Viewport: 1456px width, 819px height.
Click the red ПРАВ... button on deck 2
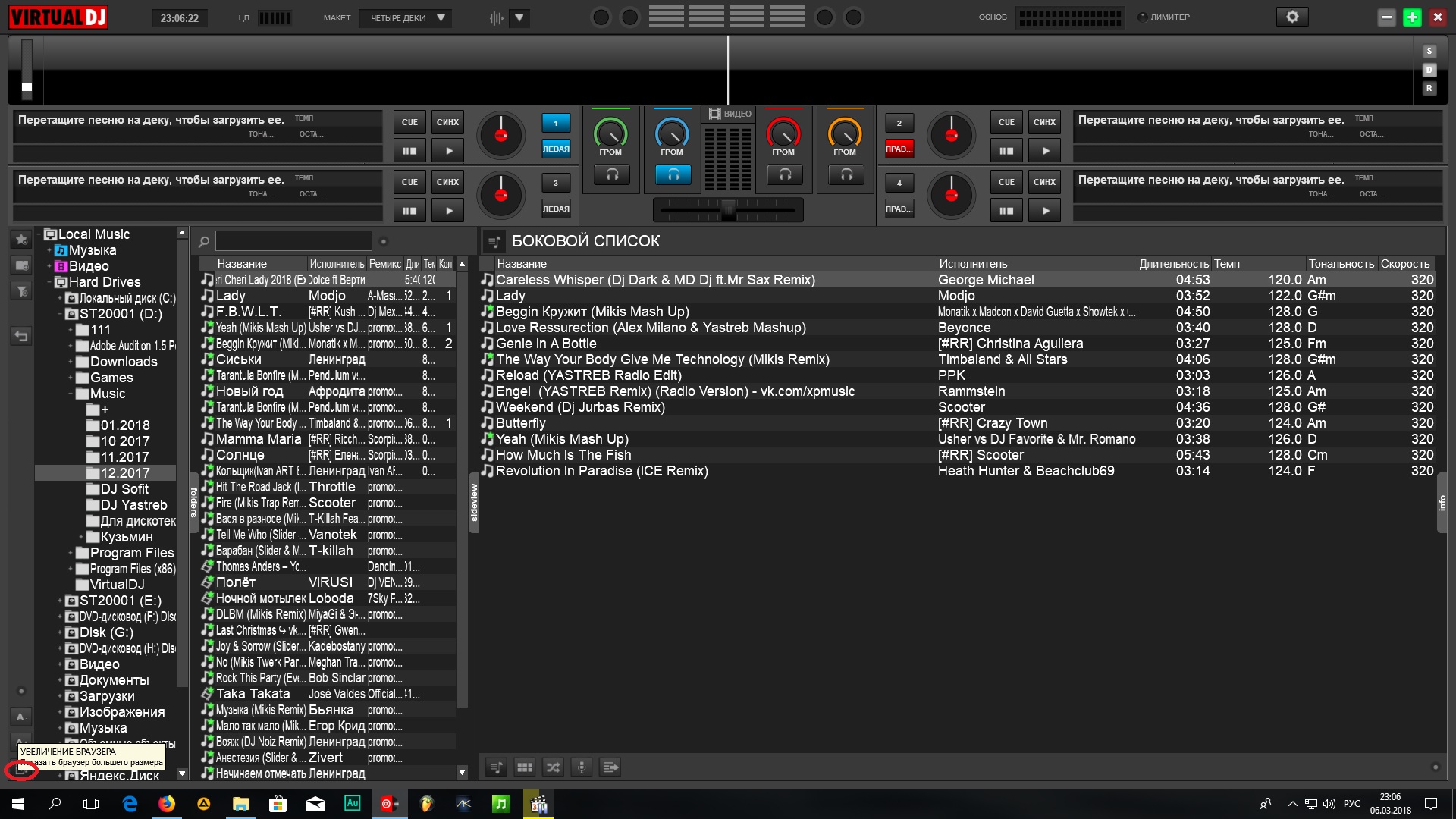pyautogui.click(x=899, y=149)
